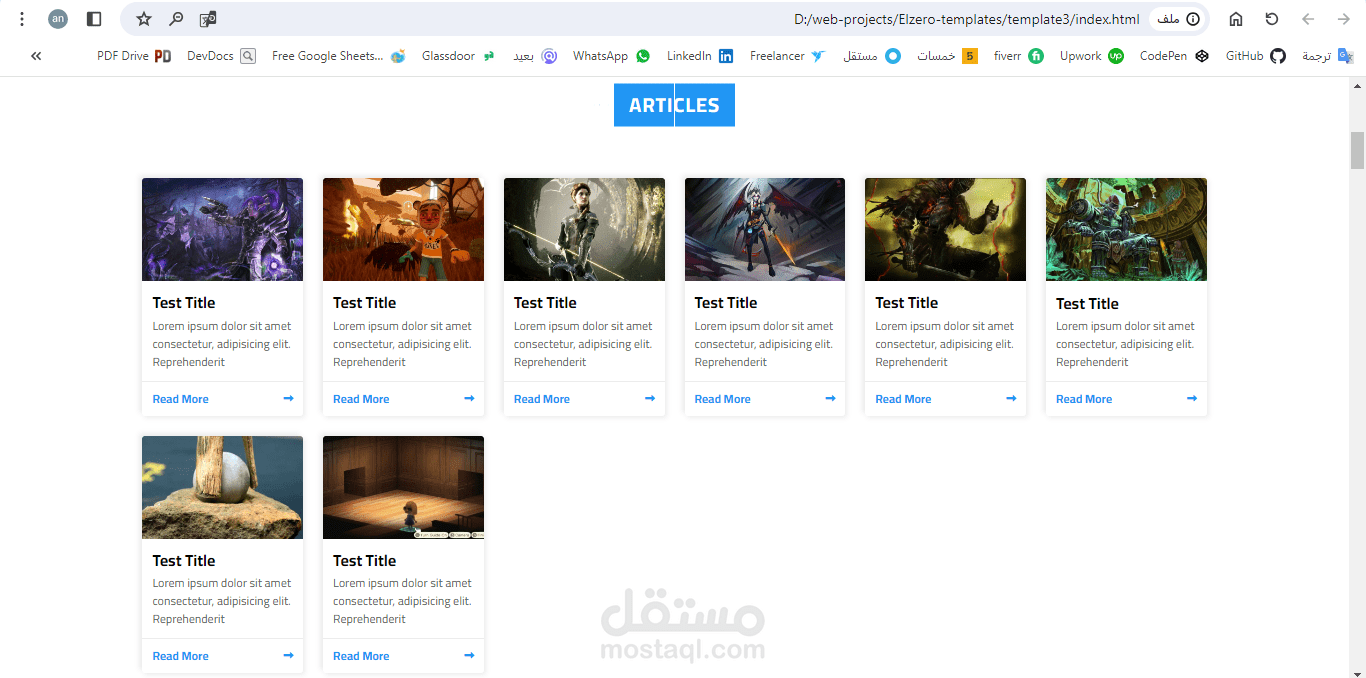
Task: Click the arrow icon in green throne card
Action: (1192, 398)
